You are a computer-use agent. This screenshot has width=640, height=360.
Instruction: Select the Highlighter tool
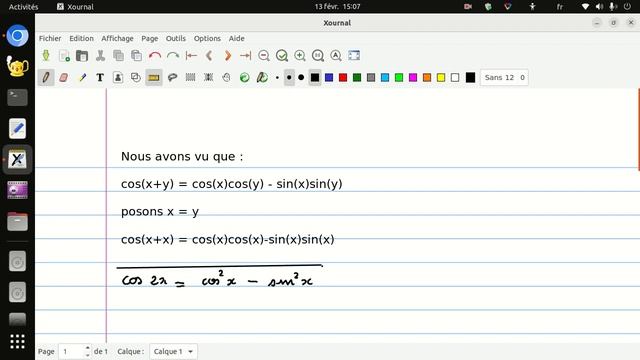click(x=82, y=78)
